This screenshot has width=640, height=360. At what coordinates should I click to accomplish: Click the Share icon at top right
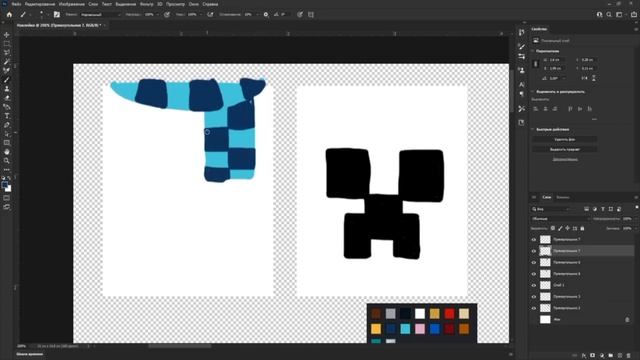point(633,14)
